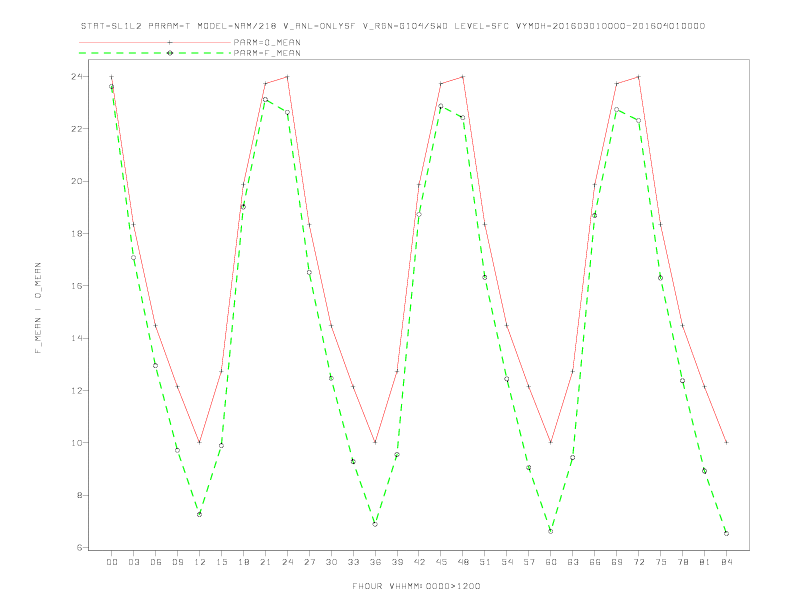Click the green F_MEAN circle marker at hour 03
Image resolution: width=792 pixels, height=612 pixels.
(x=133, y=258)
